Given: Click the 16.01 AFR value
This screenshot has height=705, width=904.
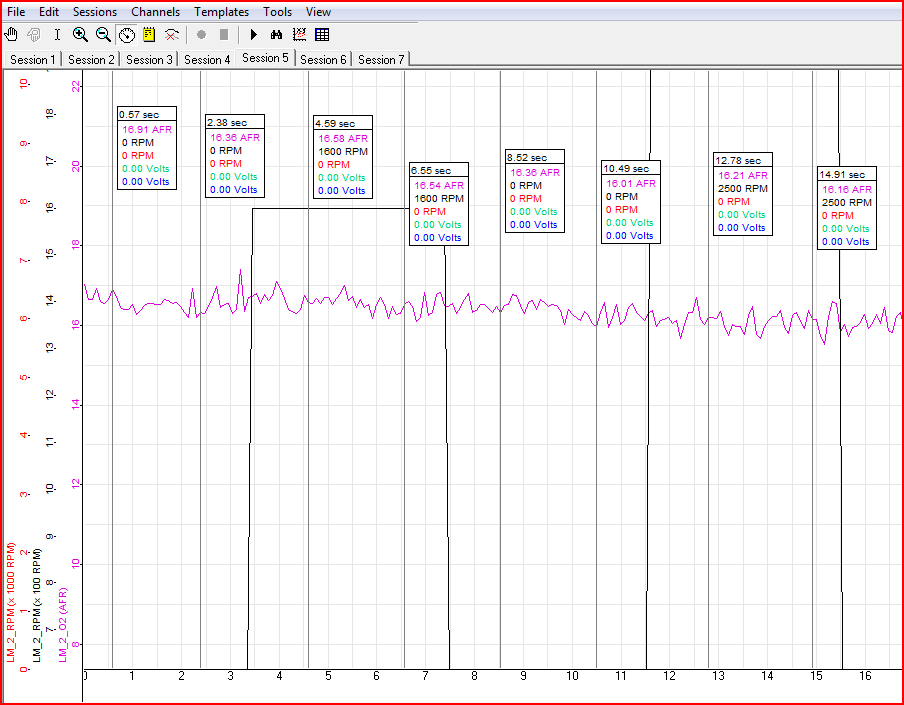Looking at the screenshot, I should (631, 183).
